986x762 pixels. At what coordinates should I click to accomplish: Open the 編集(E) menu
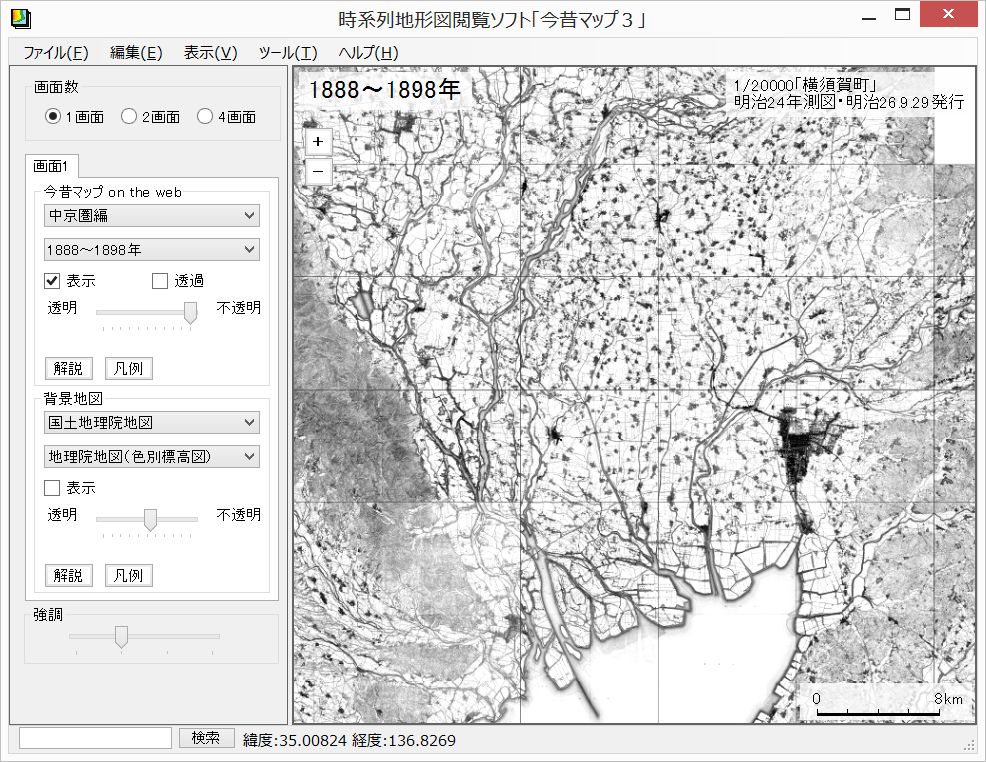point(136,53)
